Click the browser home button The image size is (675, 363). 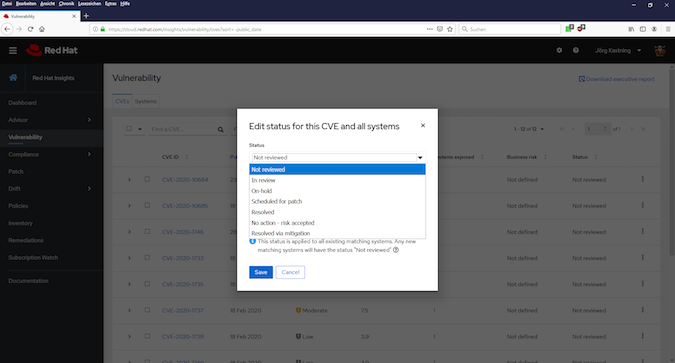[42, 29]
